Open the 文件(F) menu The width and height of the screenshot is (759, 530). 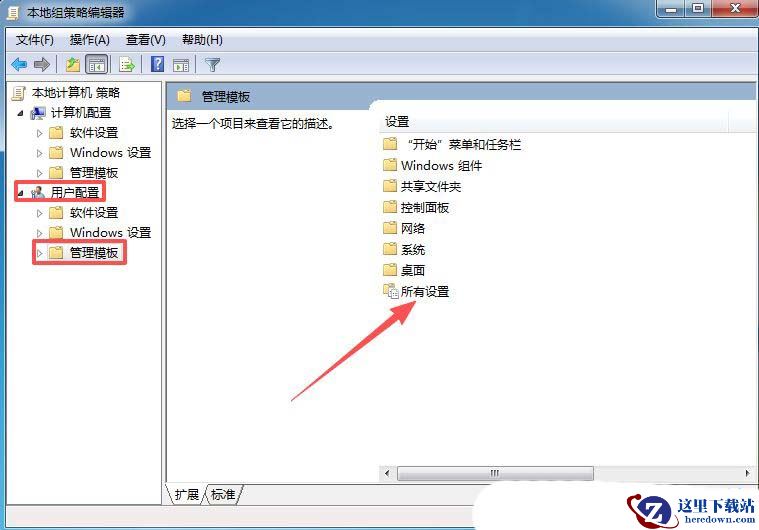point(34,40)
